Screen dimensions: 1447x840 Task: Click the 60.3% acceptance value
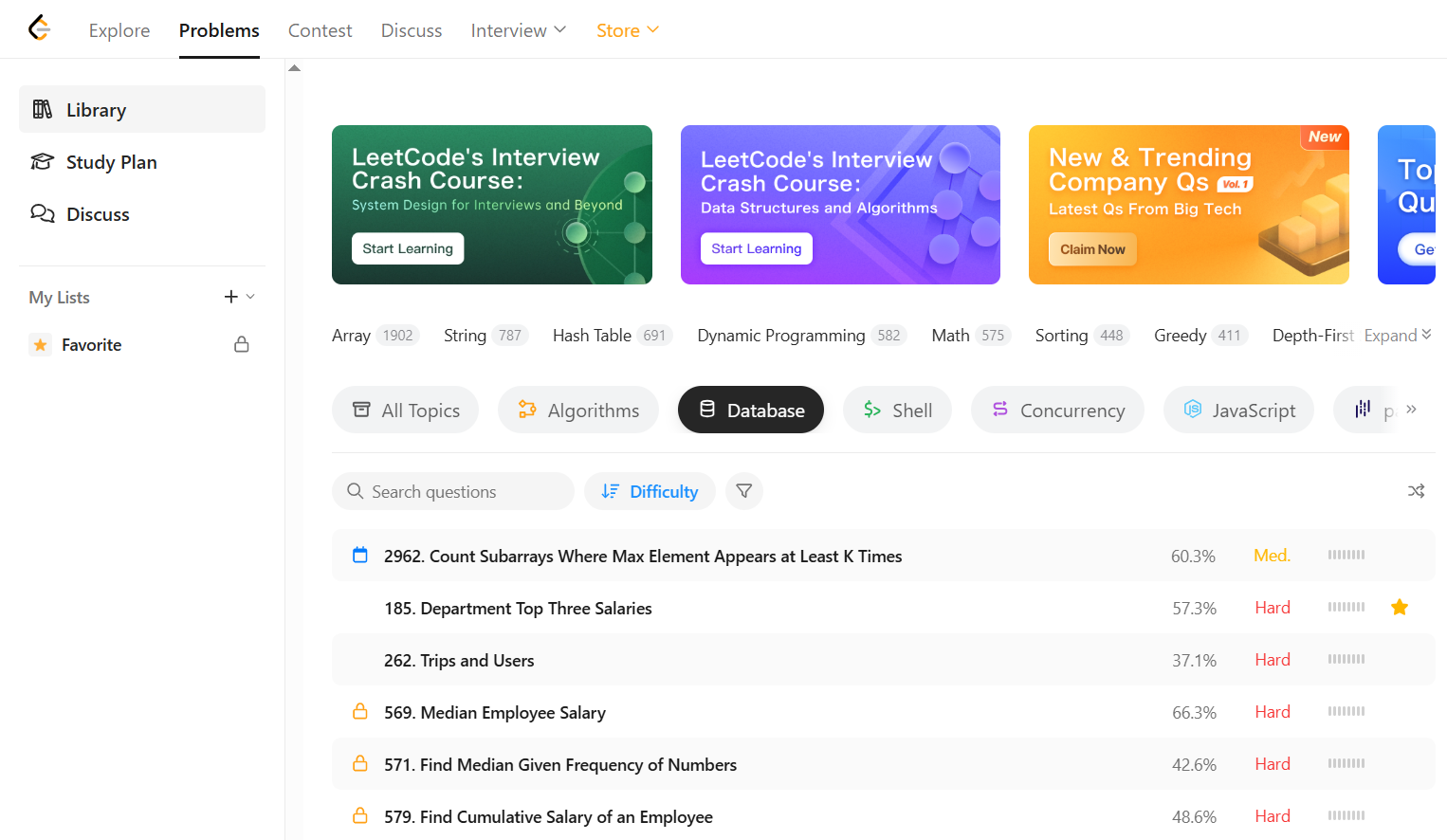coord(1193,557)
